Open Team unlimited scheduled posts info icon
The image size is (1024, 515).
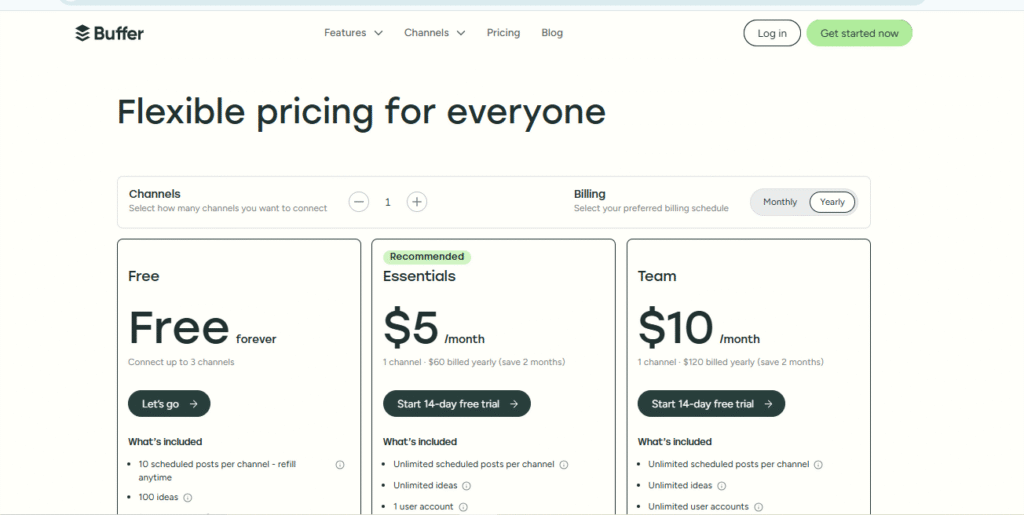[818, 465]
